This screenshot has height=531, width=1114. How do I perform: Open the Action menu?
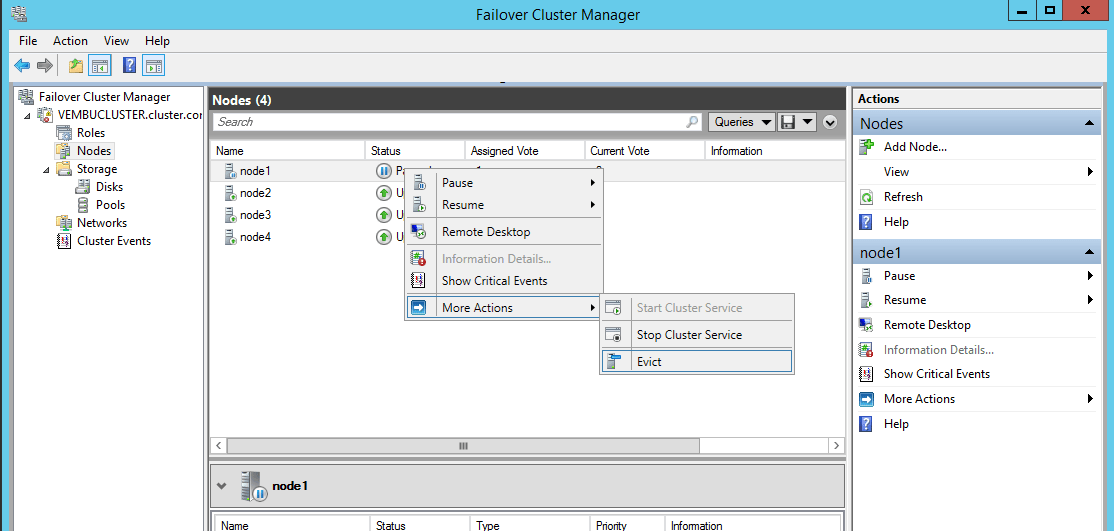pyautogui.click(x=70, y=41)
